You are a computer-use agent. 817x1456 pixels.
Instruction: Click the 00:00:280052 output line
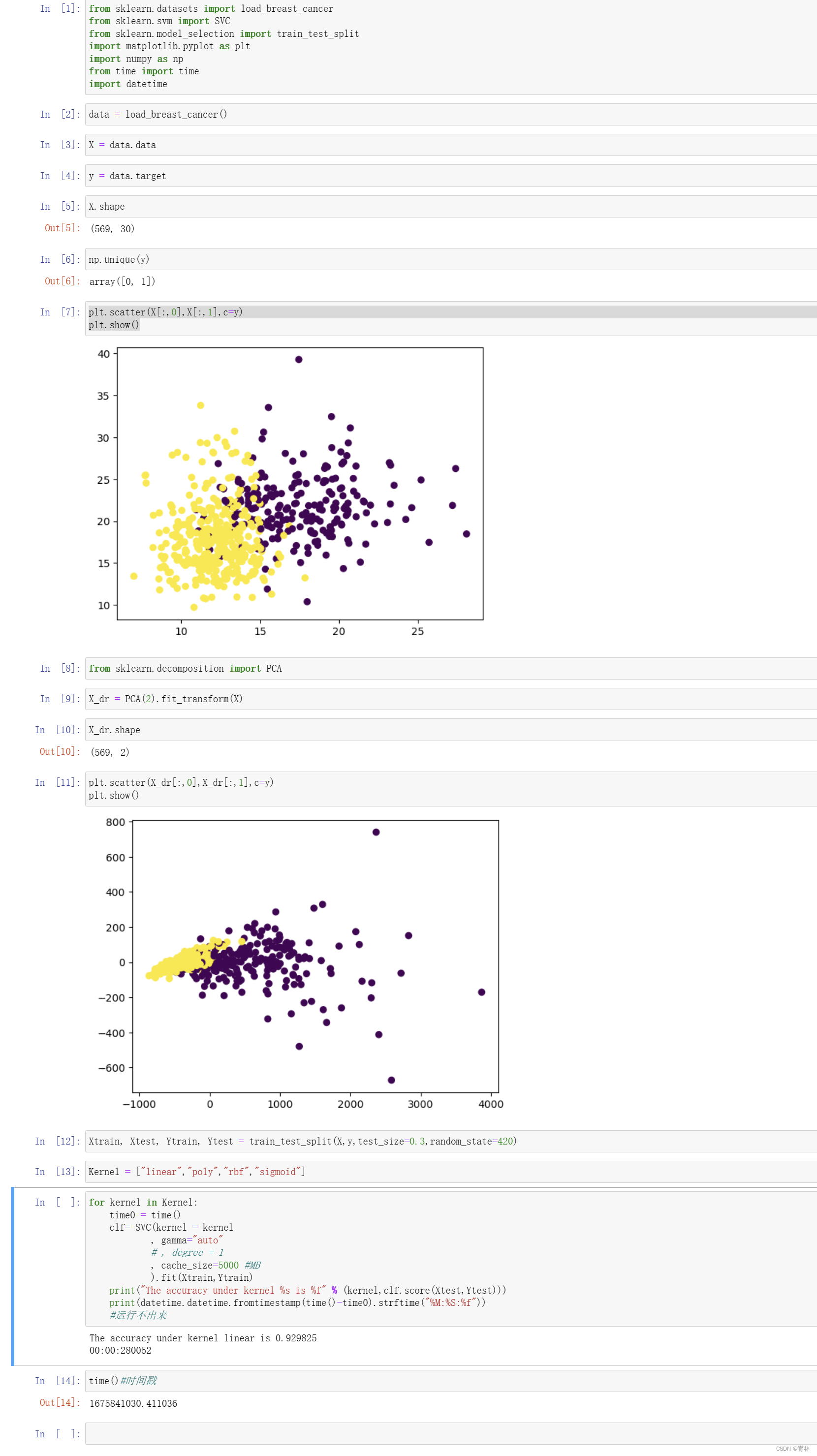click(121, 1350)
